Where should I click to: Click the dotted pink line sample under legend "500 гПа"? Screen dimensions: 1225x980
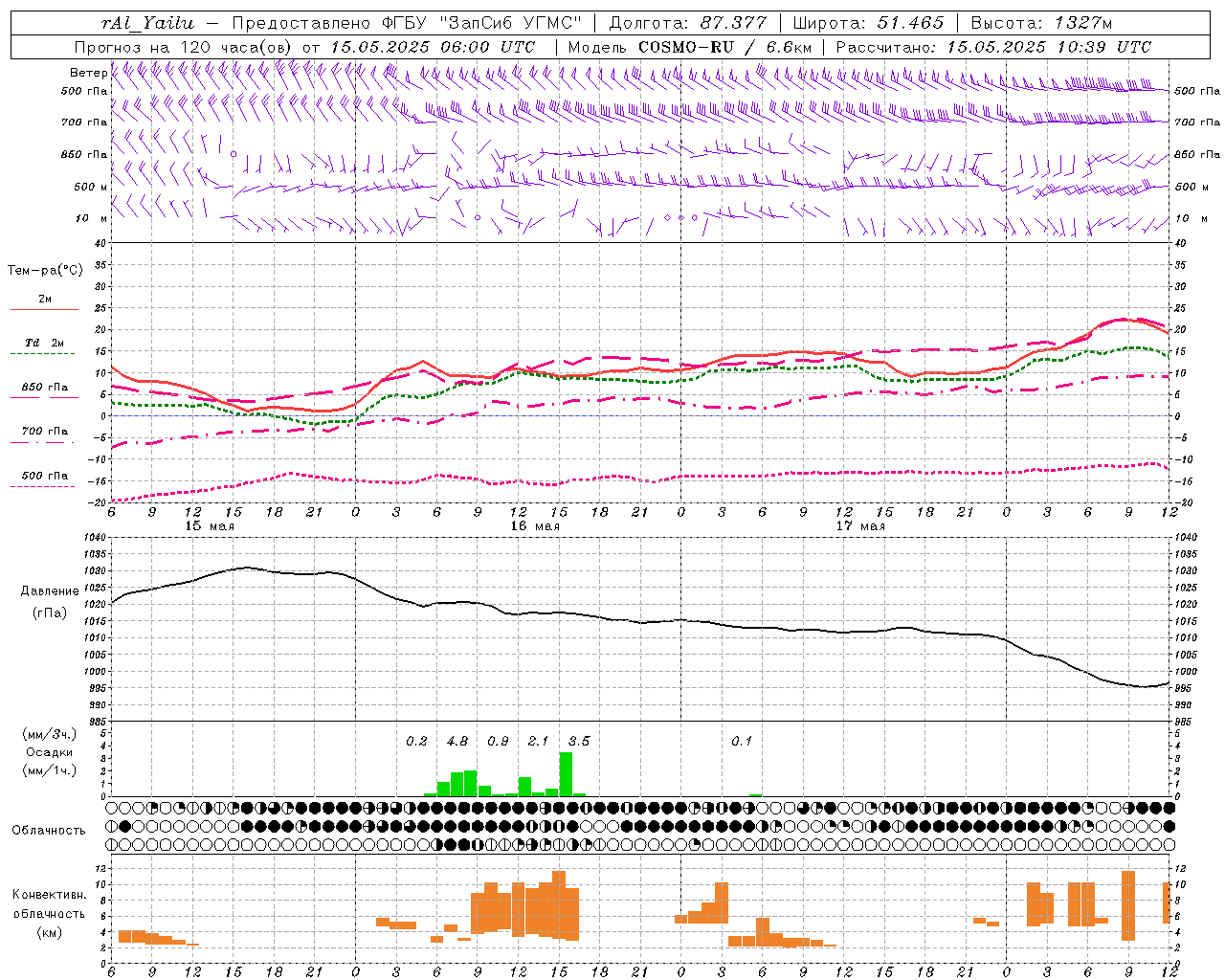44,486
